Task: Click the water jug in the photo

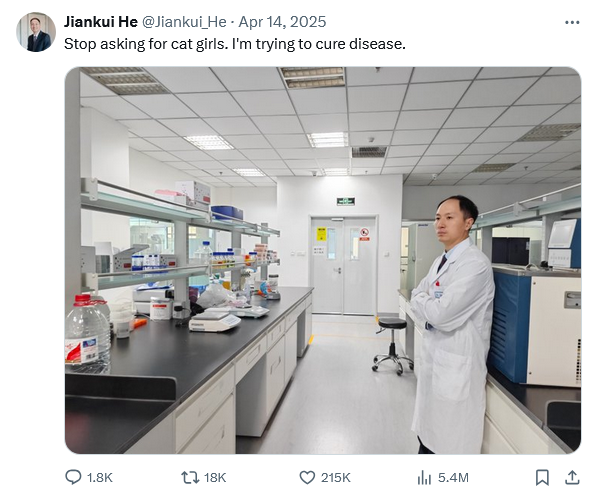Action: pos(87,333)
